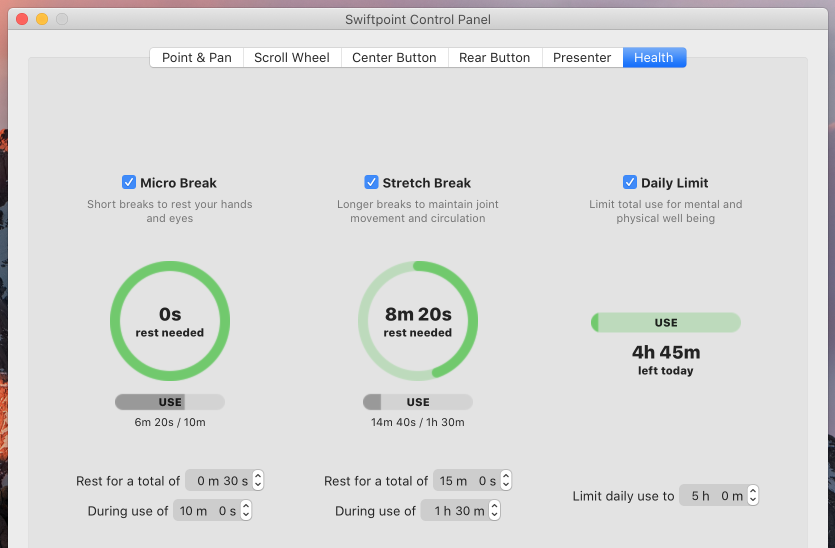
Task: Uncheck the Stretch Break checkbox
Action: point(371,182)
